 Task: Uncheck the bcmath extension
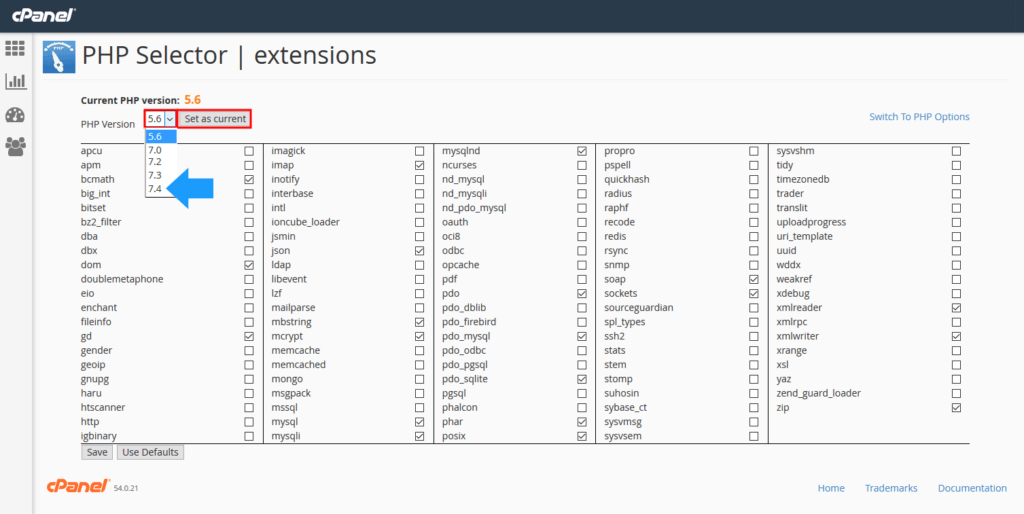pyautogui.click(x=249, y=179)
